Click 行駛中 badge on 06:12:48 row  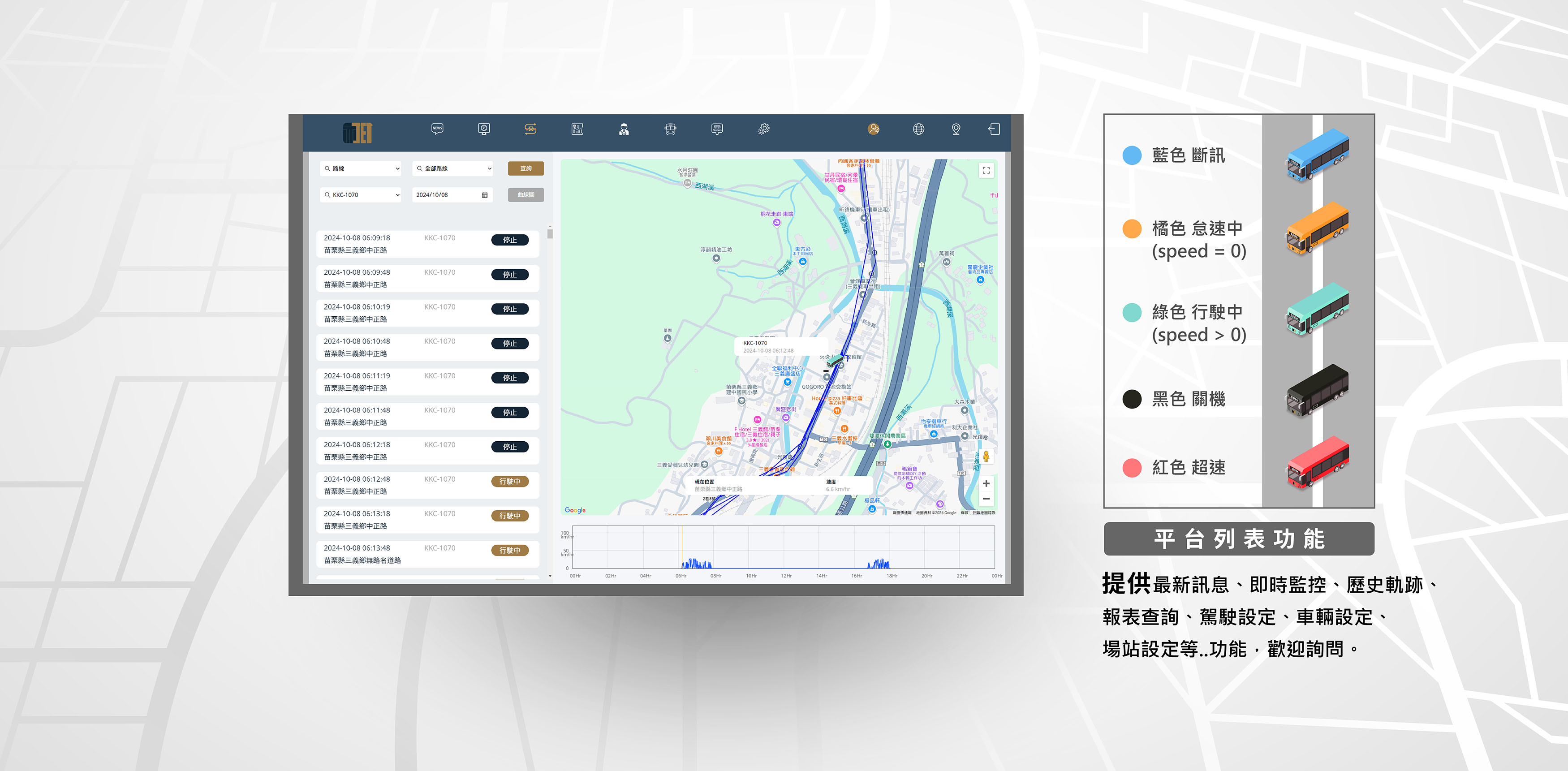click(510, 481)
